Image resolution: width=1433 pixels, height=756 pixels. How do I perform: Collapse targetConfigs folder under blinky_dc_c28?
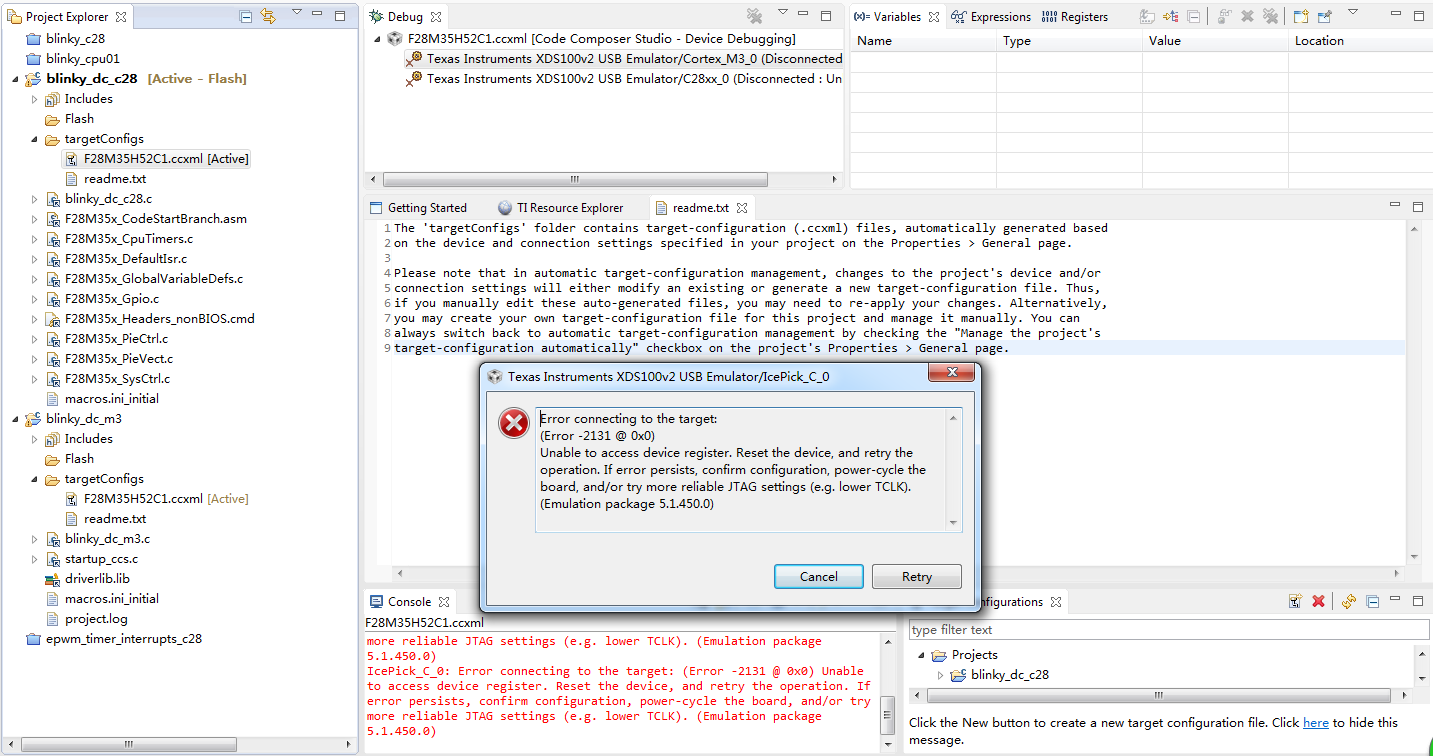[34, 139]
